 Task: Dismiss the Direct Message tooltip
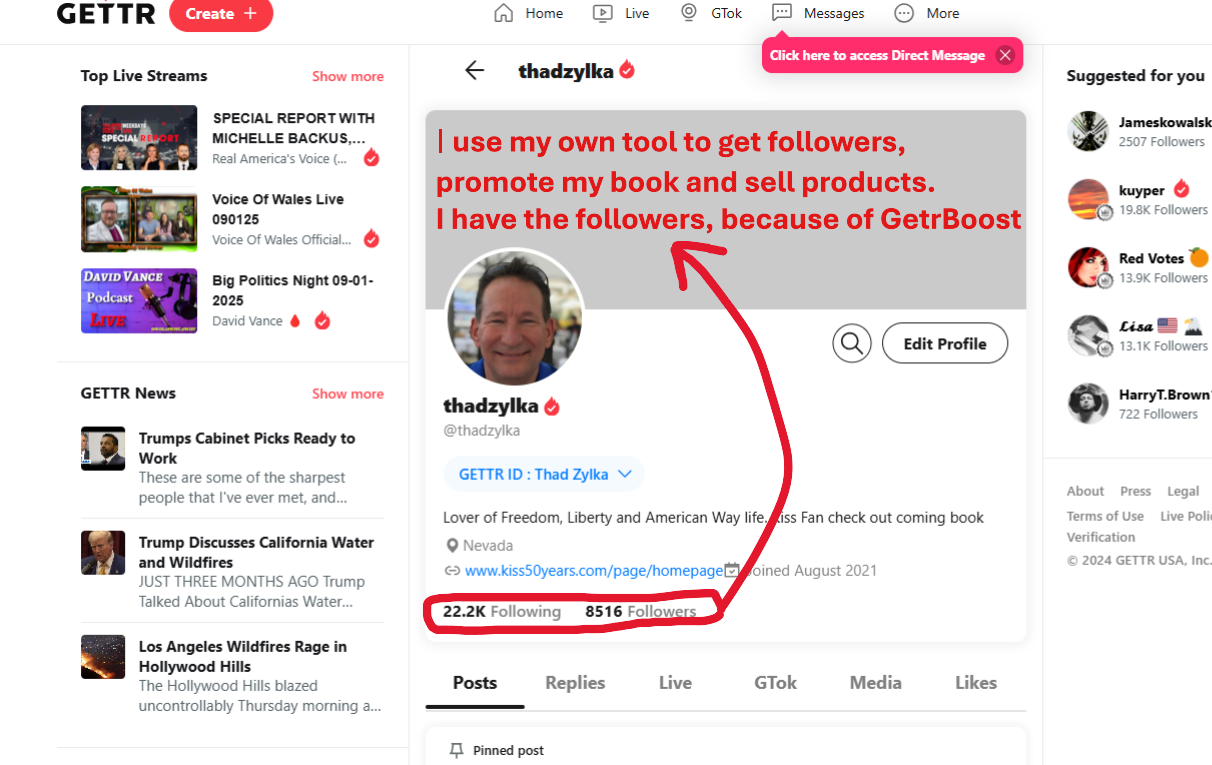tap(1005, 55)
